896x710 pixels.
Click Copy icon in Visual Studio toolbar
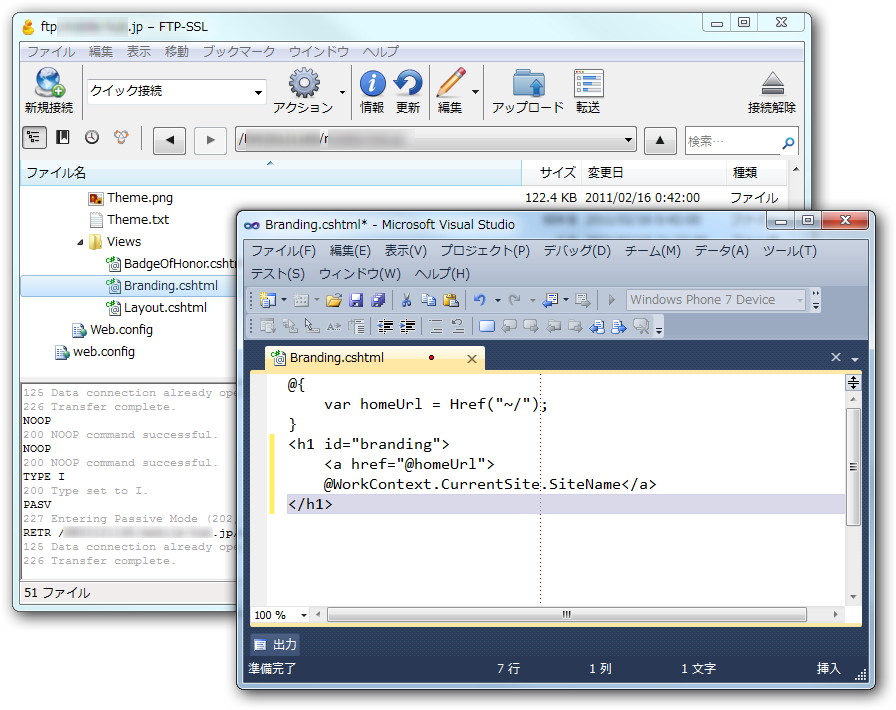coord(429,300)
